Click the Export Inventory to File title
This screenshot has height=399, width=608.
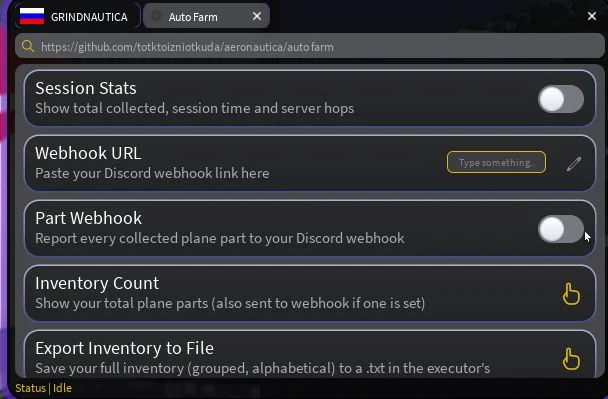[x=124, y=348]
